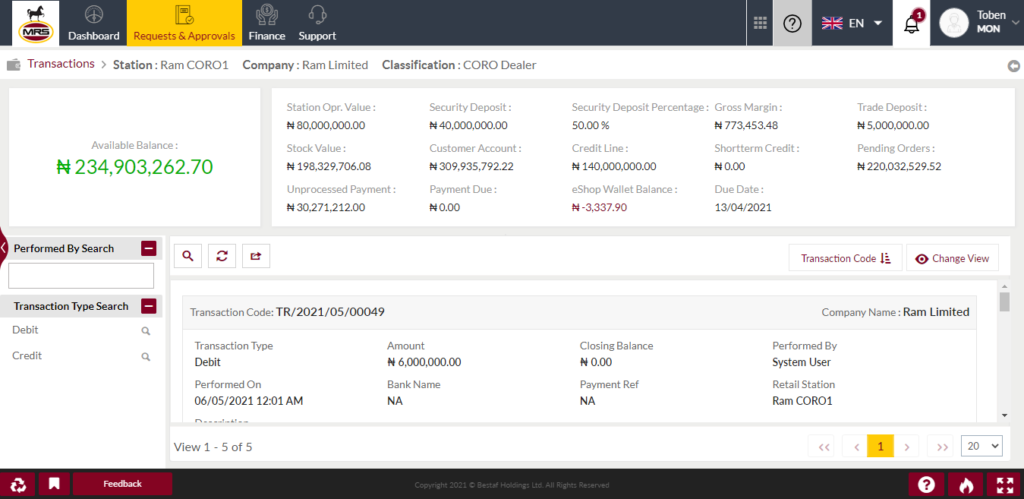Click the recycle icon in footer
Image resolution: width=1024 pixels, height=499 pixels.
(x=18, y=484)
